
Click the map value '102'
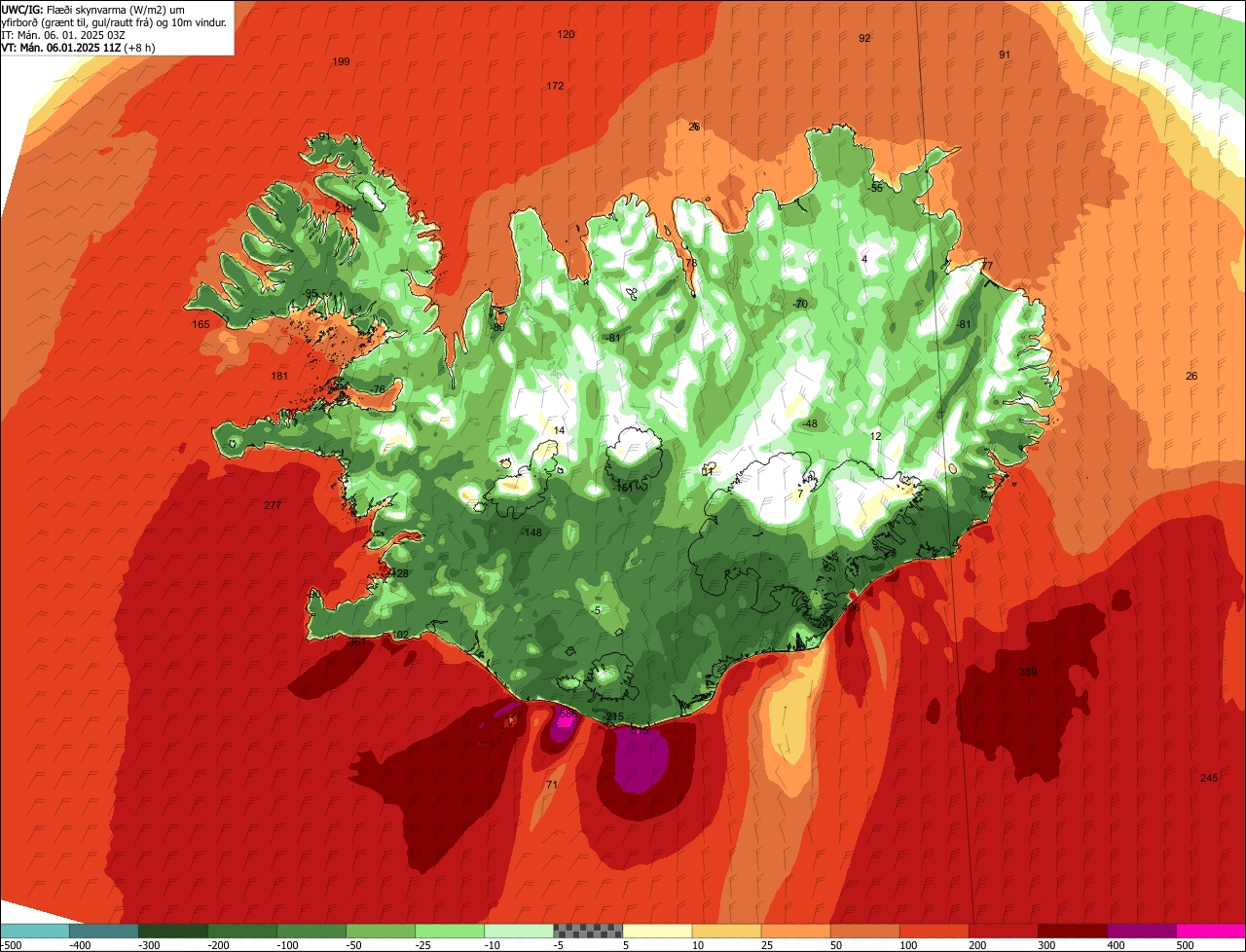coord(400,635)
